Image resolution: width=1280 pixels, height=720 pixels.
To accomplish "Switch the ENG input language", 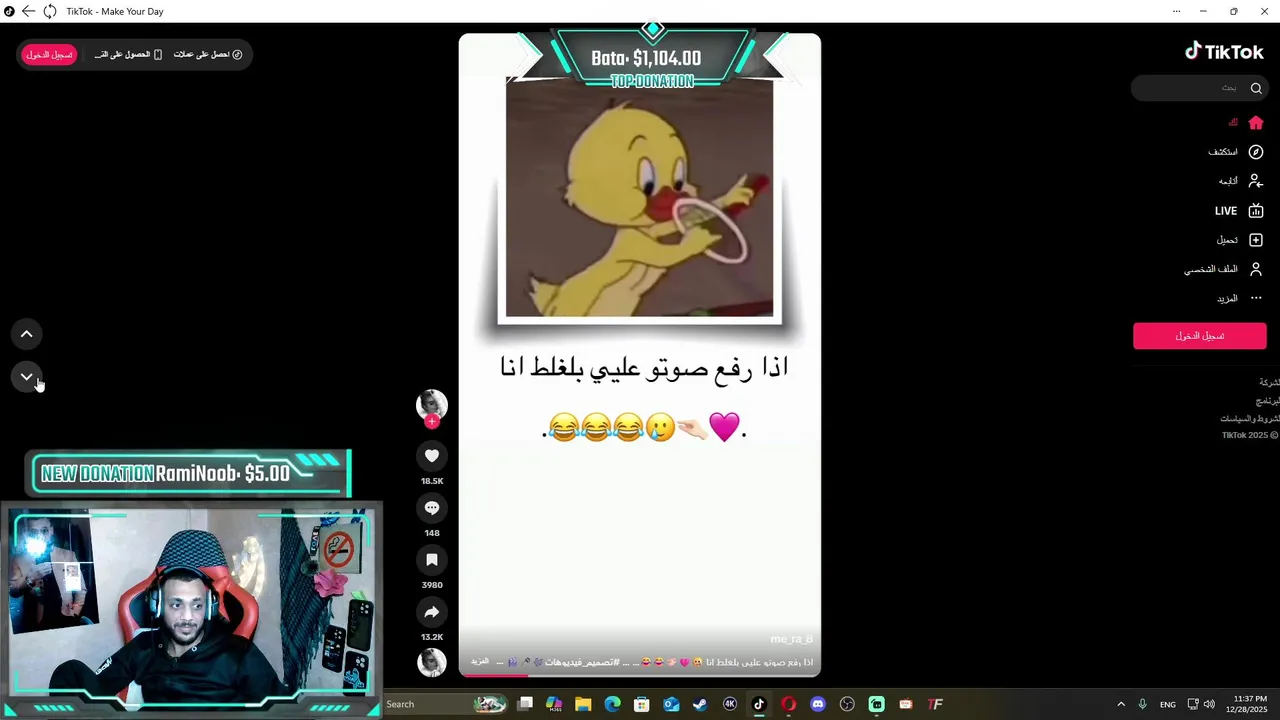I will click(x=1167, y=704).
